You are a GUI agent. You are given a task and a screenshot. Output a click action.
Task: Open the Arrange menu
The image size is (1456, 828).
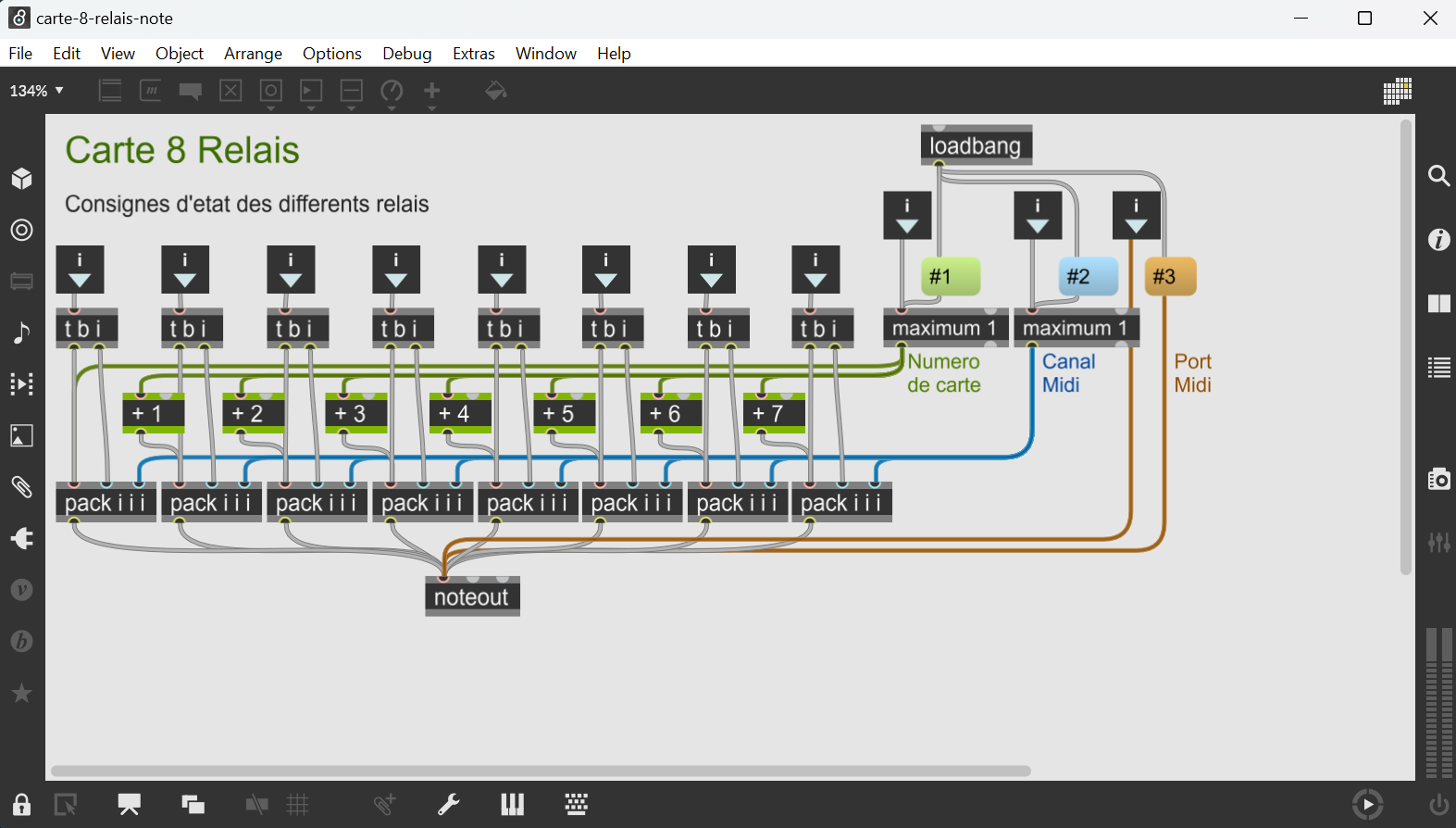[x=253, y=54]
